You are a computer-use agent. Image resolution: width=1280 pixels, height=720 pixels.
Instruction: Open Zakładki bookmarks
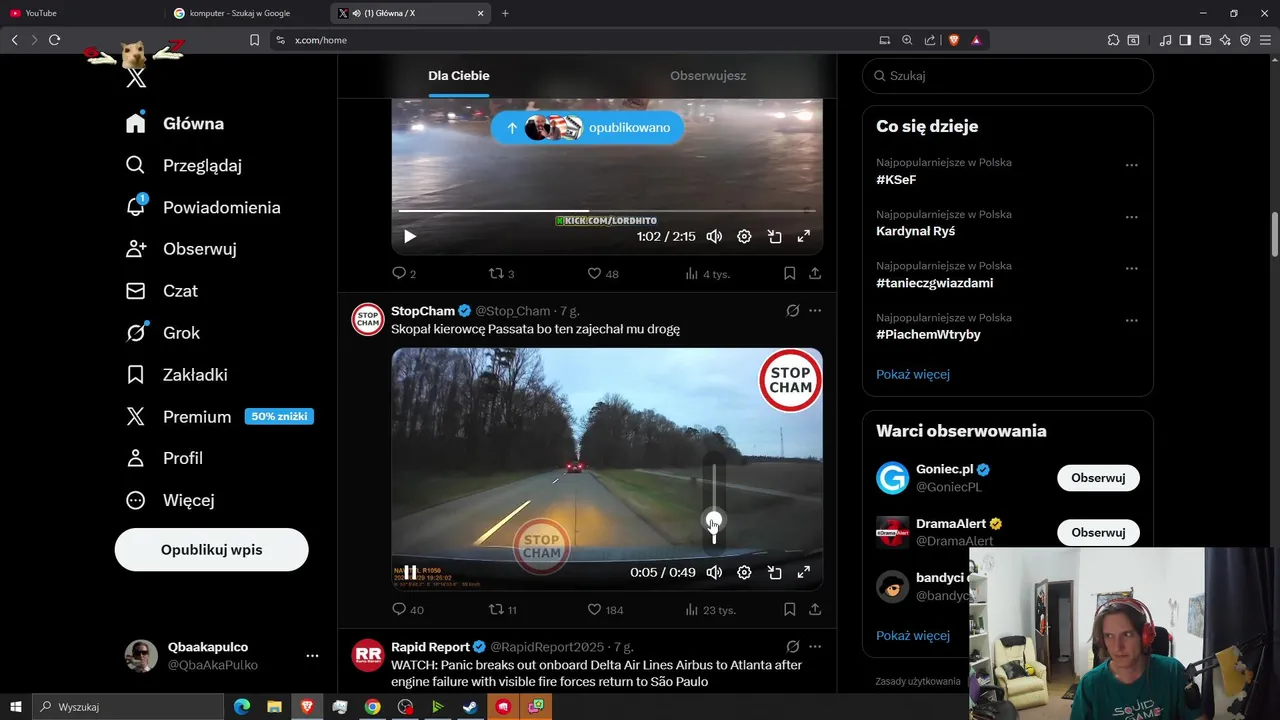pyautogui.click(x=176, y=375)
